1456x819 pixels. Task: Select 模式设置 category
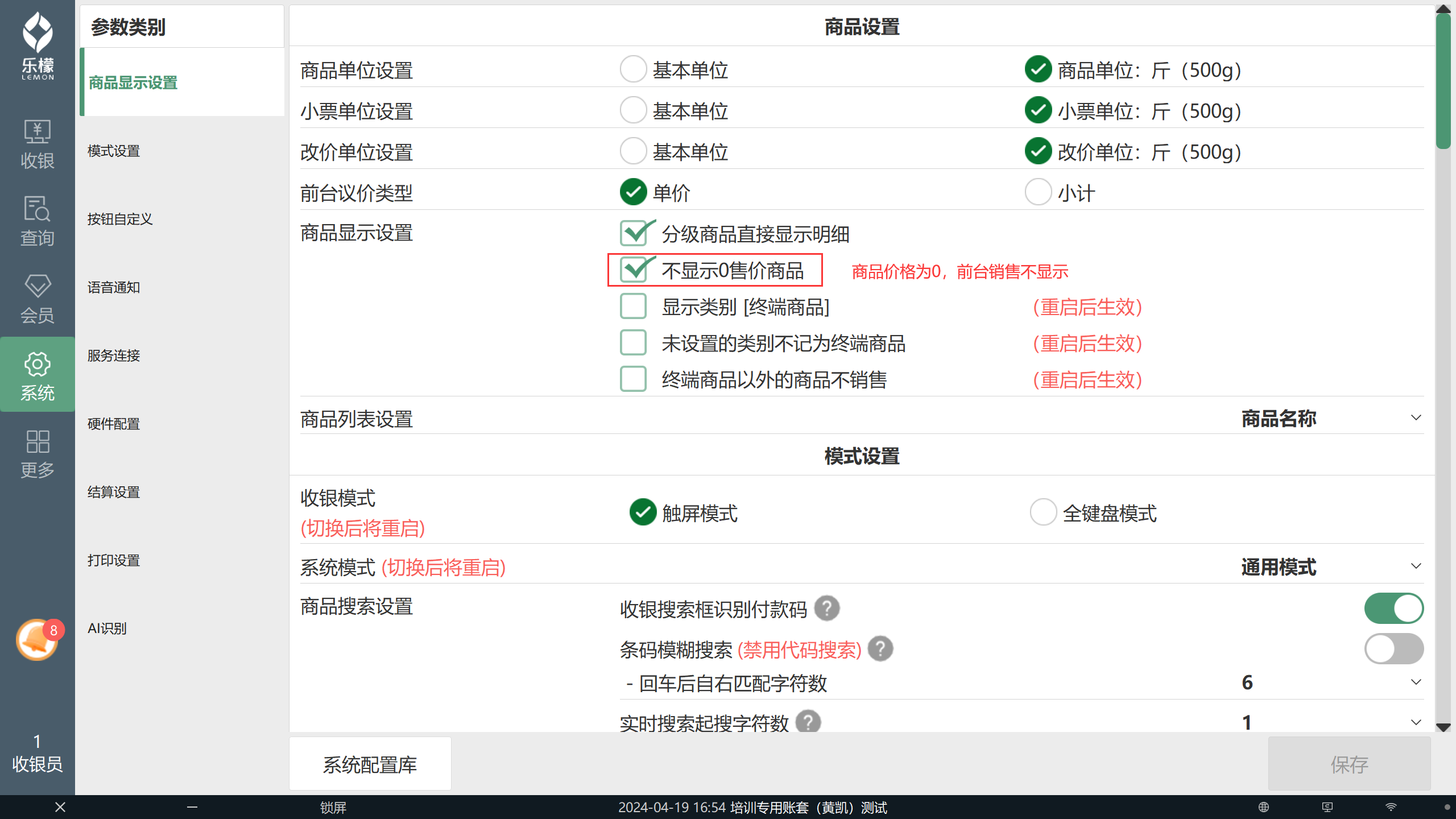point(182,151)
